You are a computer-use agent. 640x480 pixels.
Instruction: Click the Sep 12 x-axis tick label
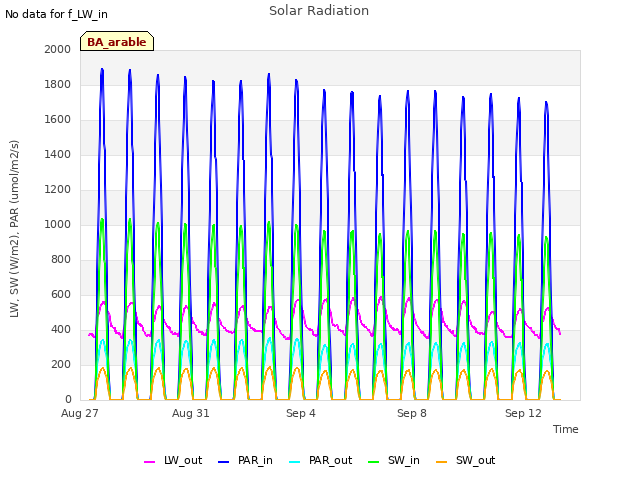pyautogui.click(x=523, y=413)
